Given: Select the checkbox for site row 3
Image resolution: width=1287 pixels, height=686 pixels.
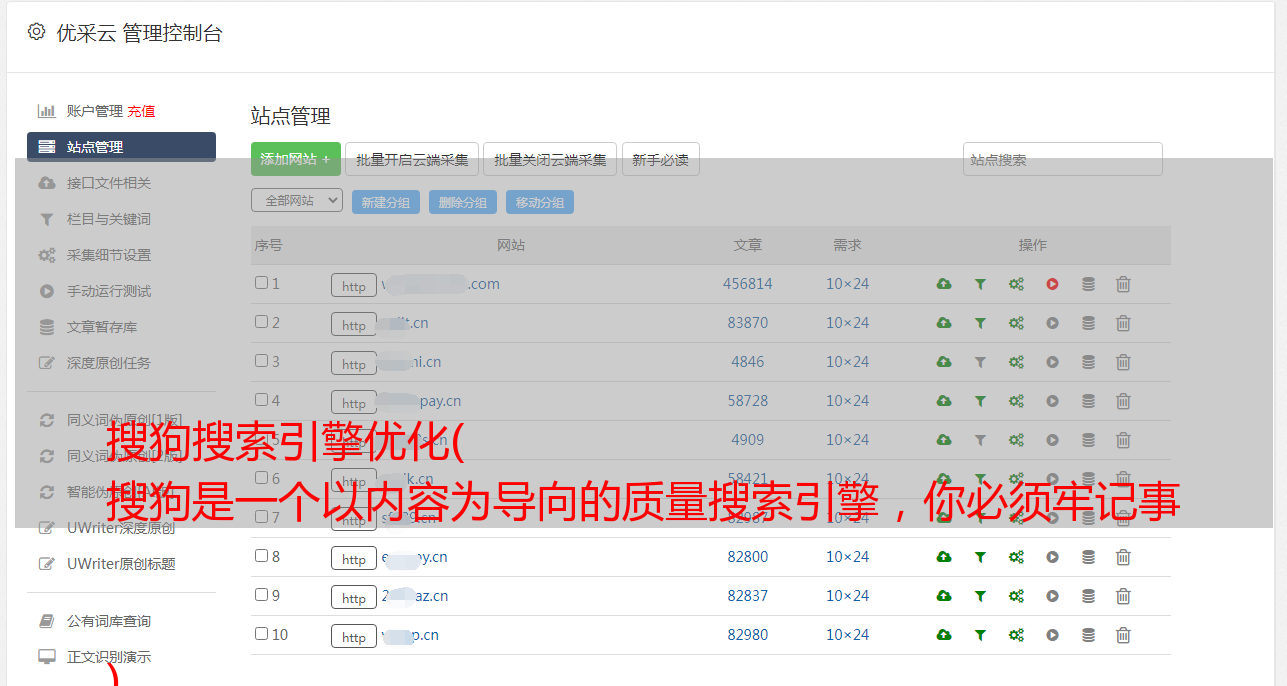Looking at the screenshot, I should click(261, 361).
